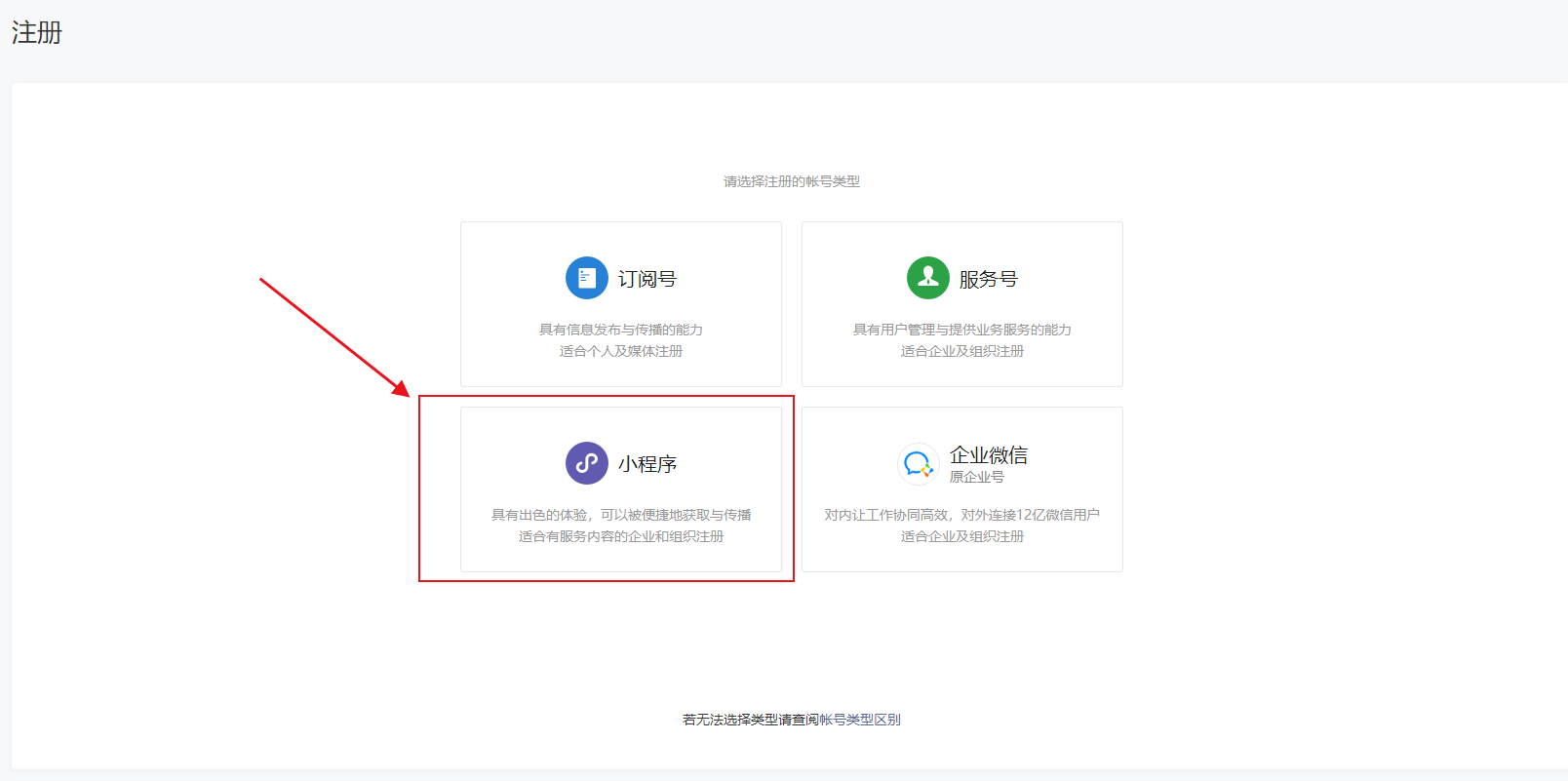Click the purple 小程序 icon
The image size is (1568, 781).
pyautogui.click(x=587, y=463)
